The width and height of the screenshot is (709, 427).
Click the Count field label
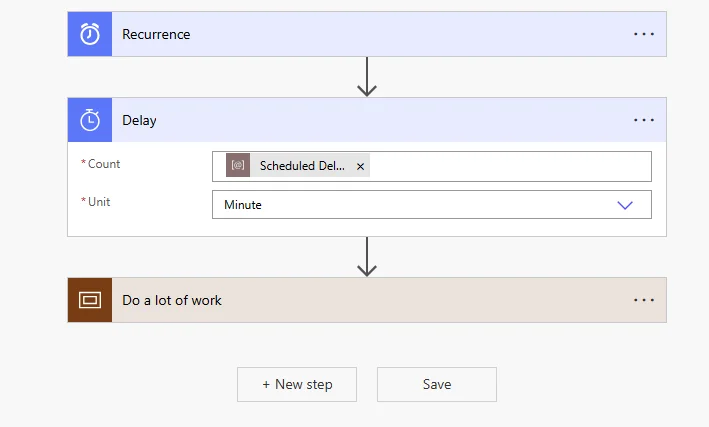104,164
